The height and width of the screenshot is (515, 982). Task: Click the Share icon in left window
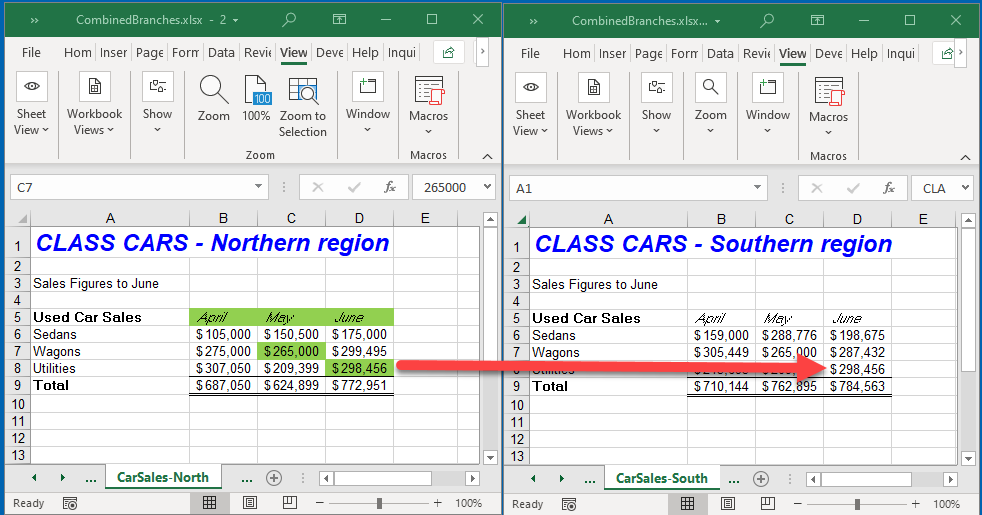coord(449,53)
